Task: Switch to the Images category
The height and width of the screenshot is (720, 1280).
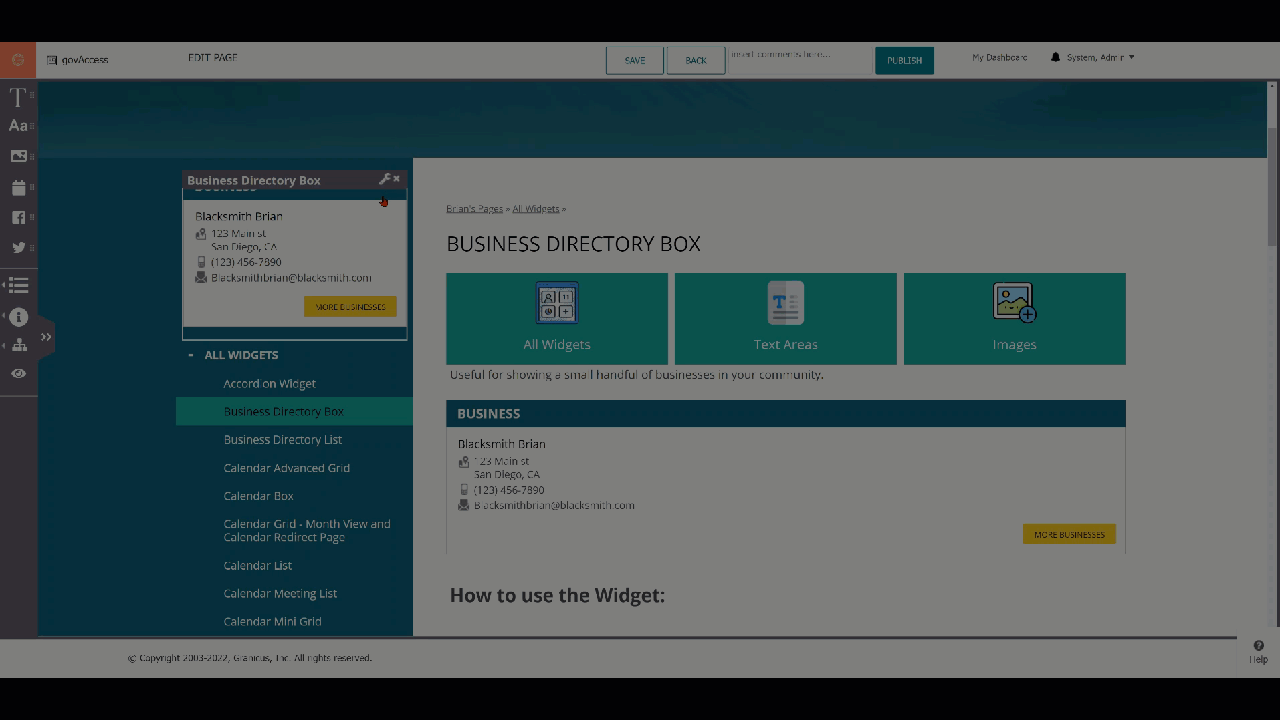Action: 1014,318
